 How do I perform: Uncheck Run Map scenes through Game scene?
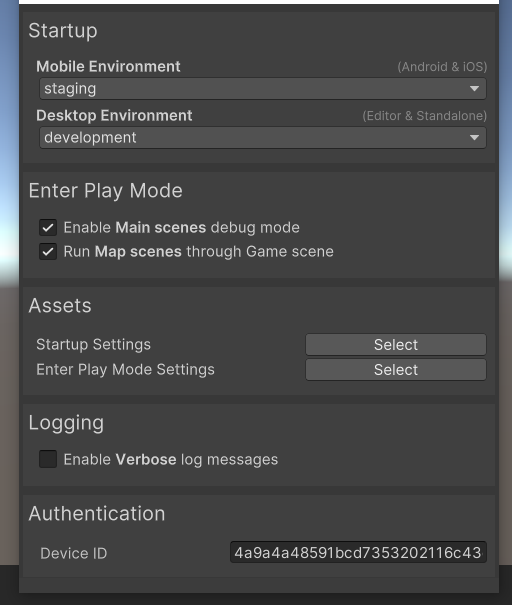pyautogui.click(x=48, y=252)
